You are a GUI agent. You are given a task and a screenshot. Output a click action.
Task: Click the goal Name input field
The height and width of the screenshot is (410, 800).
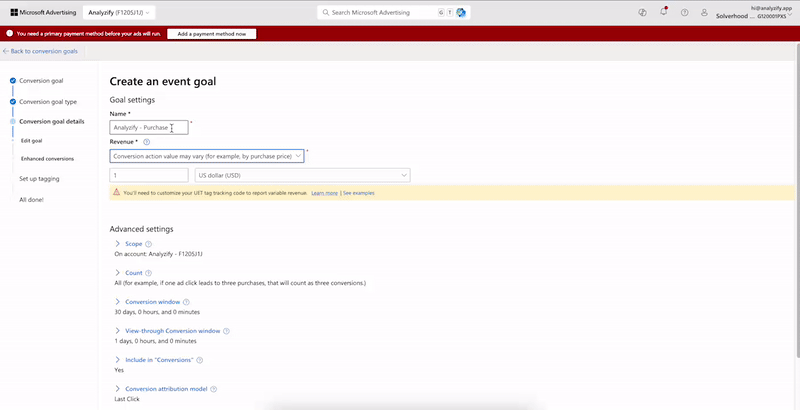point(149,127)
